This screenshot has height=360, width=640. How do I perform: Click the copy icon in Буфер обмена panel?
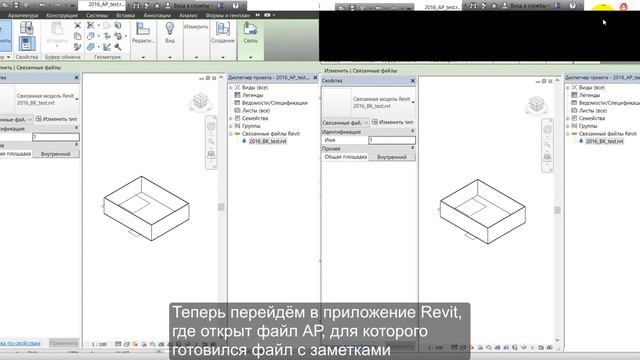(78, 36)
